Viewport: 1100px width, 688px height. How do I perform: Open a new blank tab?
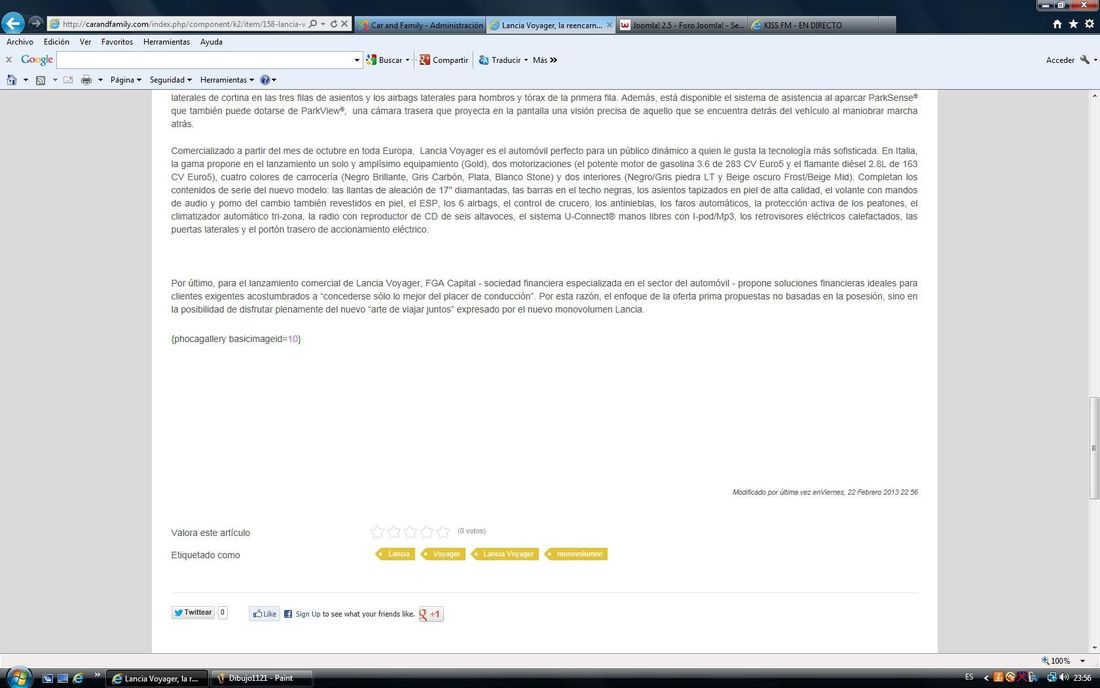click(x=887, y=25)
